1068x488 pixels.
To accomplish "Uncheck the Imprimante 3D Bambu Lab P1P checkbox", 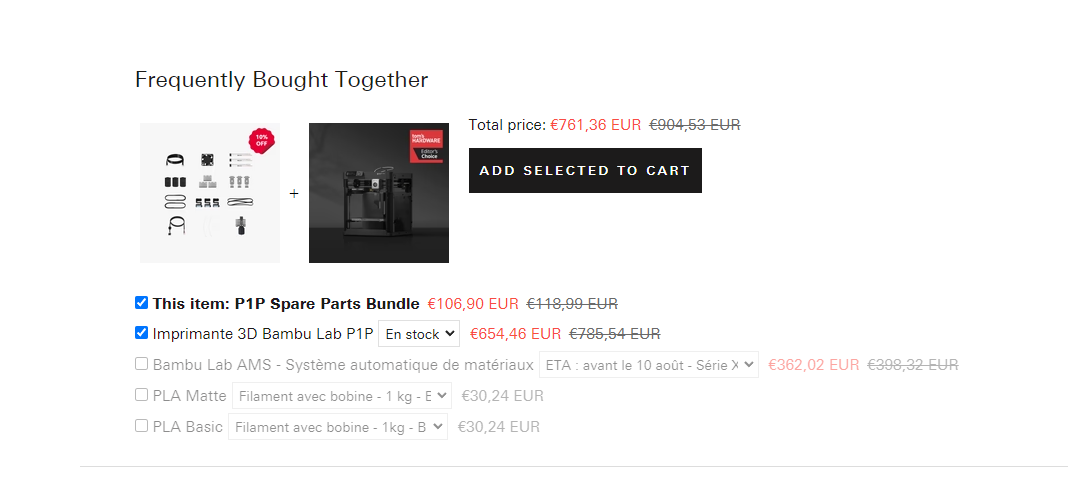I will click(x=141, y=333).
